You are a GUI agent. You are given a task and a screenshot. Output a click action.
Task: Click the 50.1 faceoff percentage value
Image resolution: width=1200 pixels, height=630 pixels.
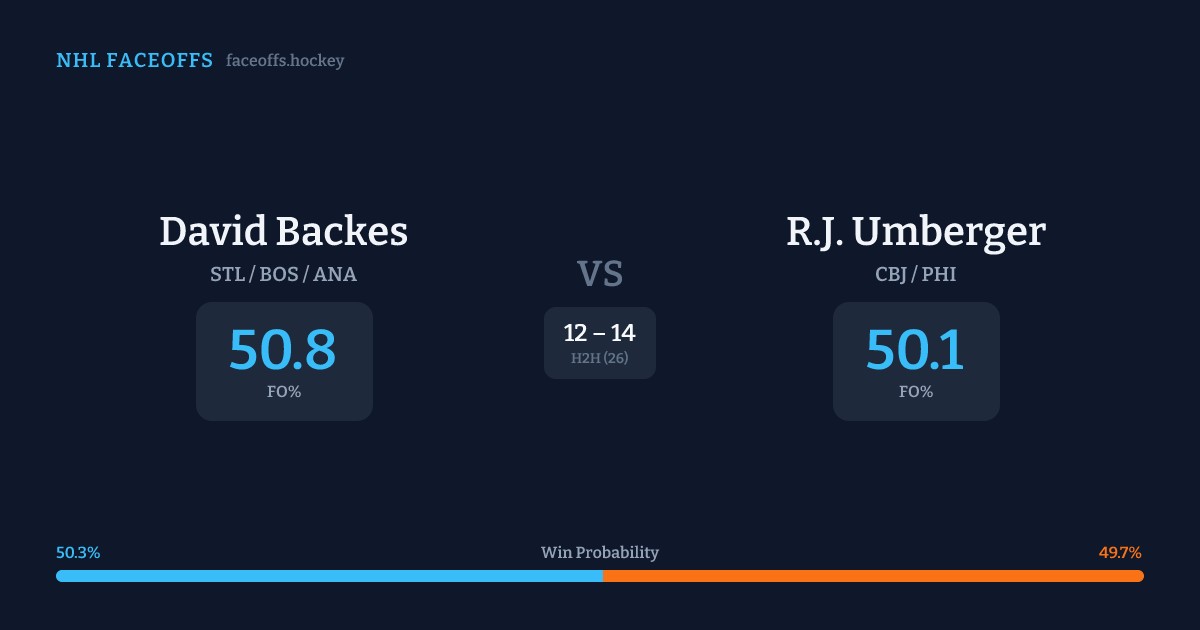tap(915, 349)
